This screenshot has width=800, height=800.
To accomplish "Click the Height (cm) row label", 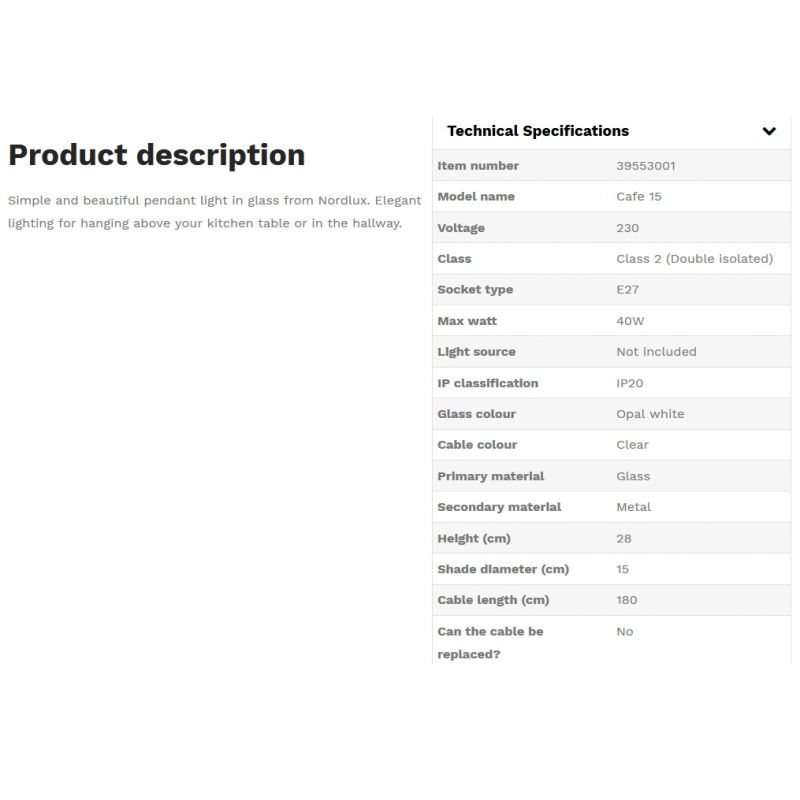I will pos(474,538).
